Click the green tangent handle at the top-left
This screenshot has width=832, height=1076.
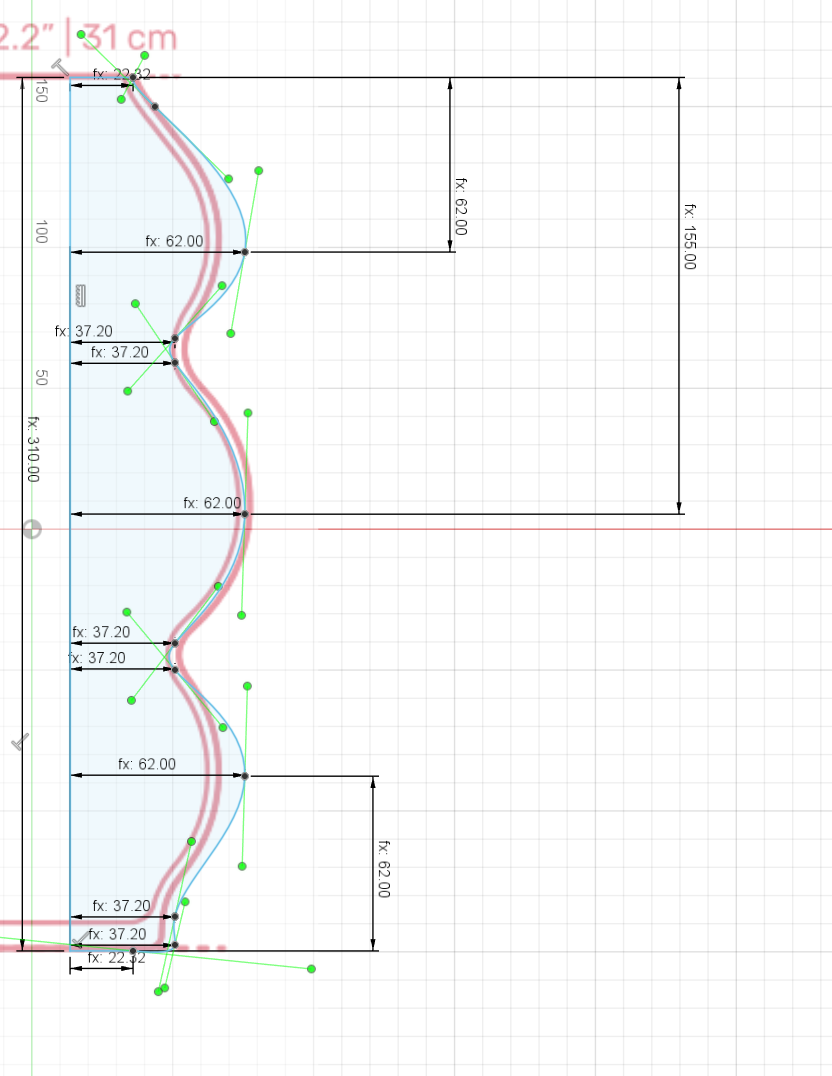coord(81,34)
